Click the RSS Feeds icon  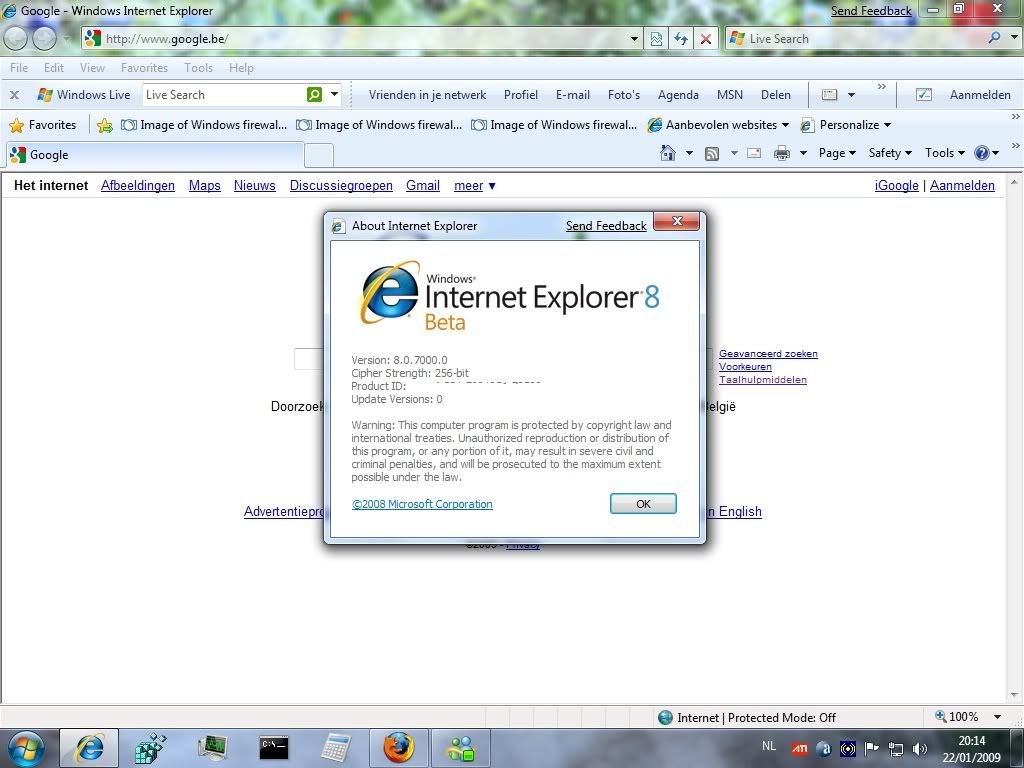tap(712, 153)
